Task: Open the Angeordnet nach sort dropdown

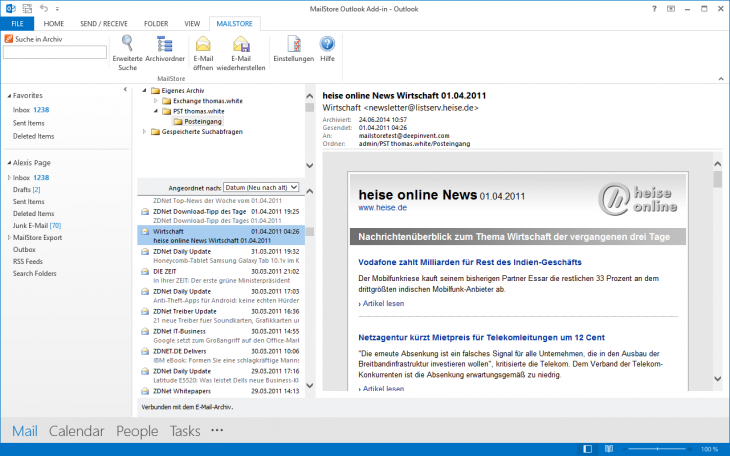Action: 261,187
